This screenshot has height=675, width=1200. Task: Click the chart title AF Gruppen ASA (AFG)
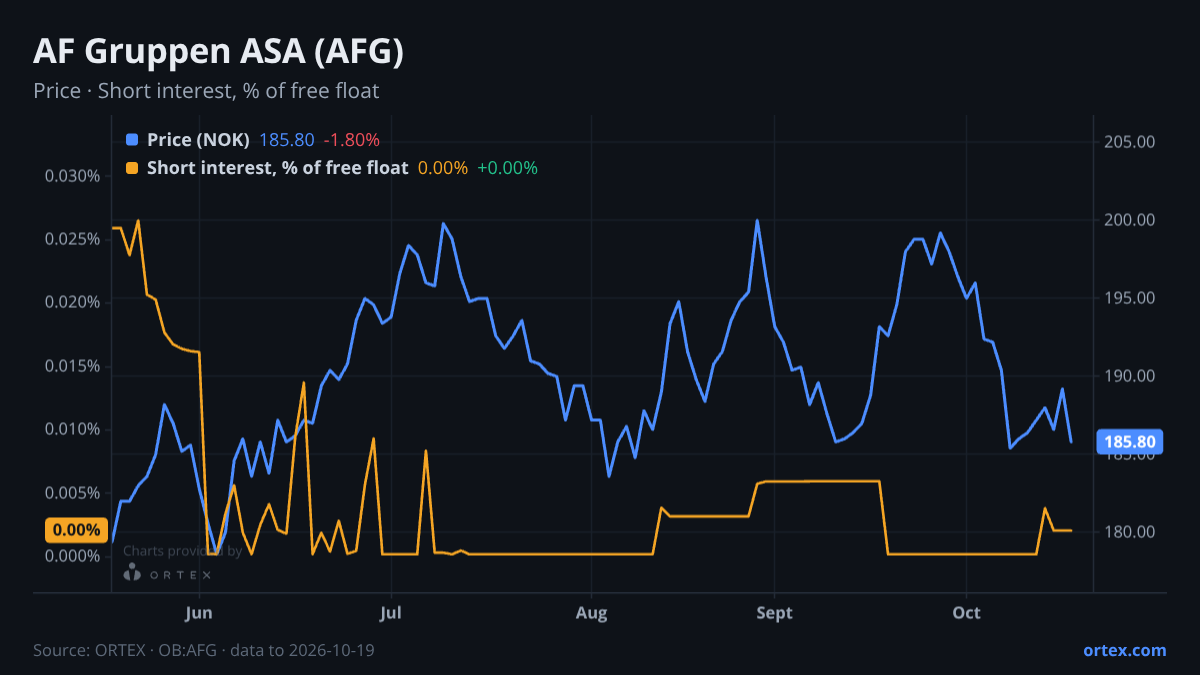click(218, 52)
